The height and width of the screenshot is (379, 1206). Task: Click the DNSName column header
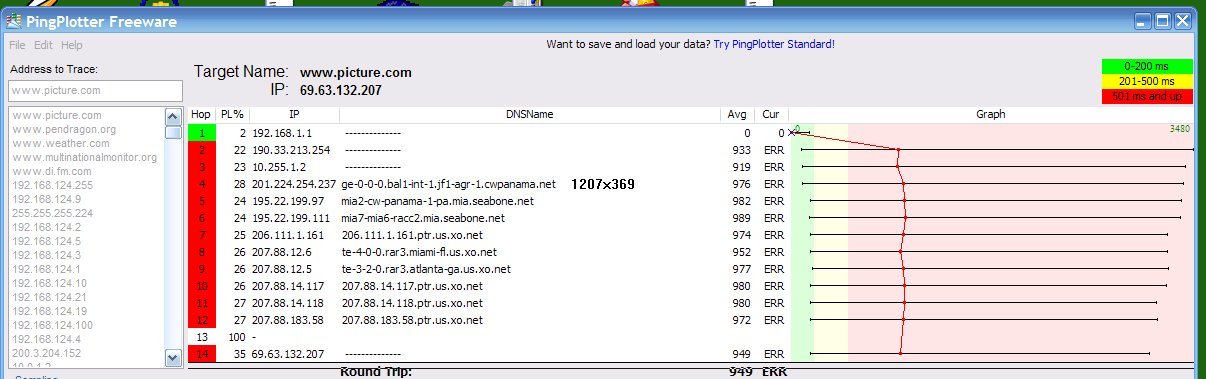point(530,115)
